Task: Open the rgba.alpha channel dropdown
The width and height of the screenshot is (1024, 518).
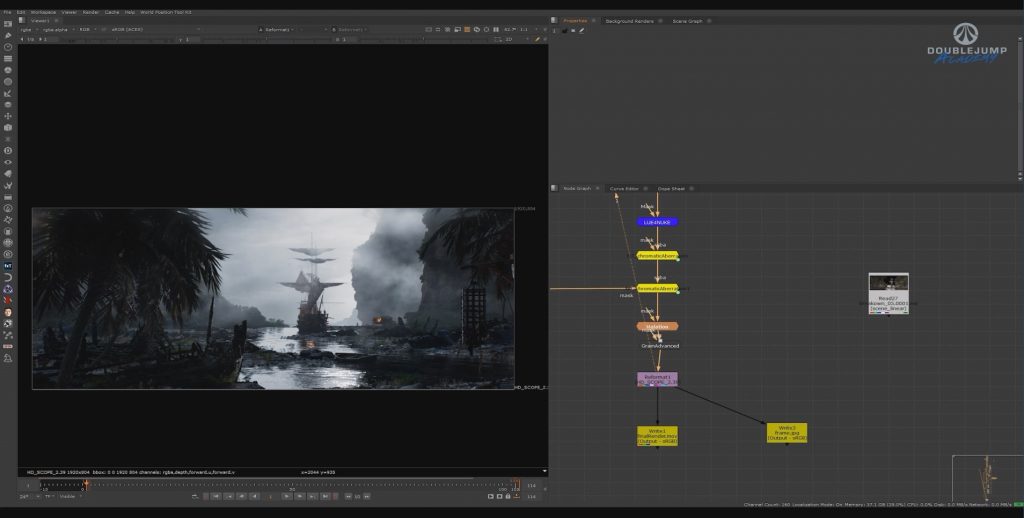Action: [x=59, y=29]
